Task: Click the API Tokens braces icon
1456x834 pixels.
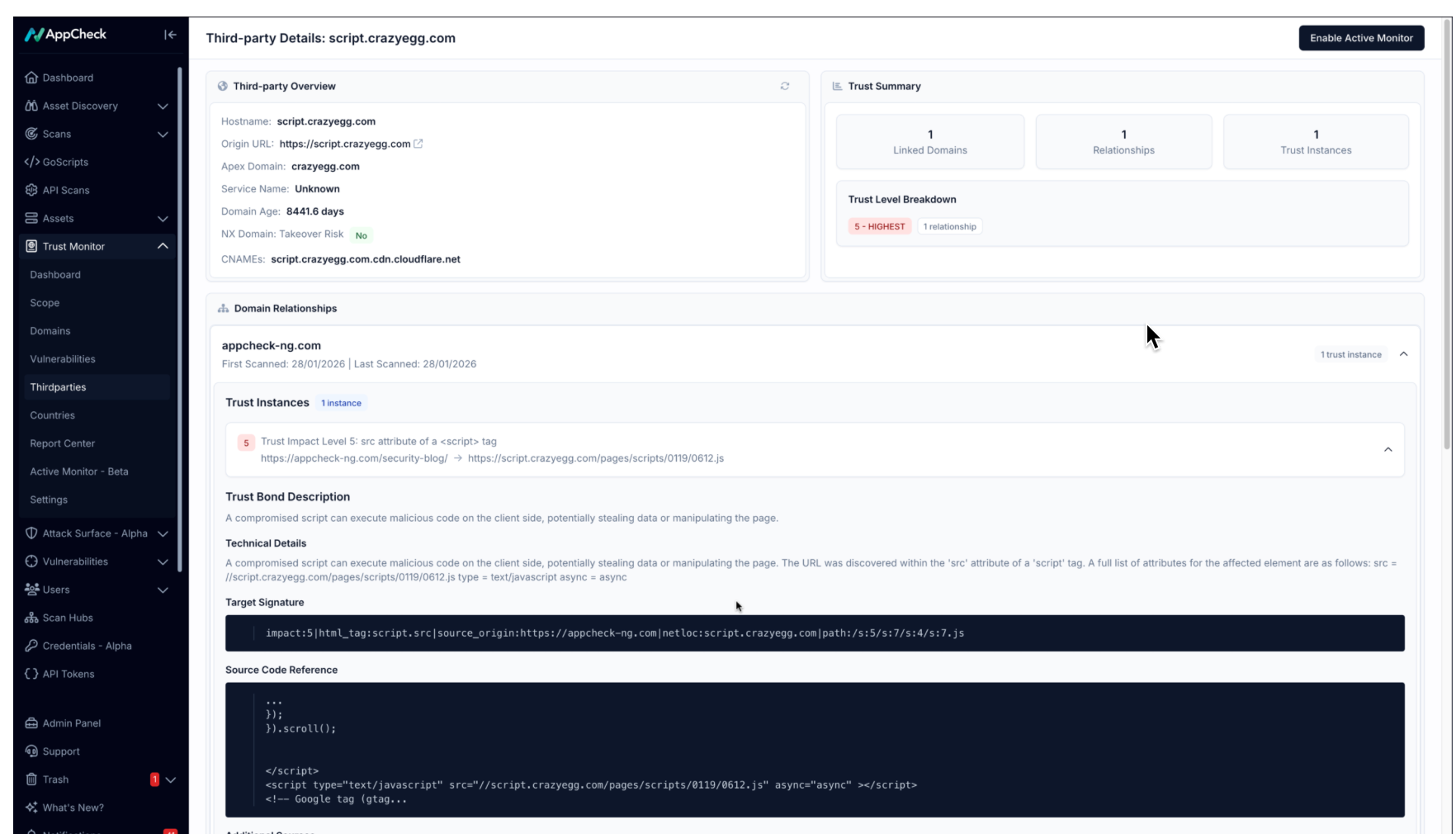Action: 31,674
